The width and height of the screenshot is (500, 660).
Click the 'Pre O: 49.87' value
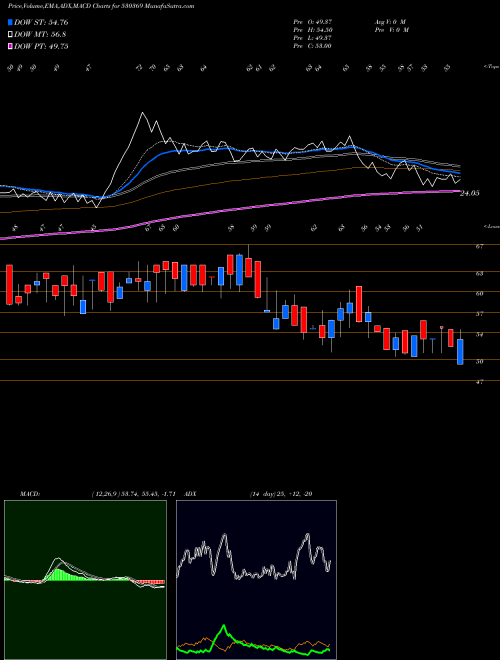coord(312,22)
